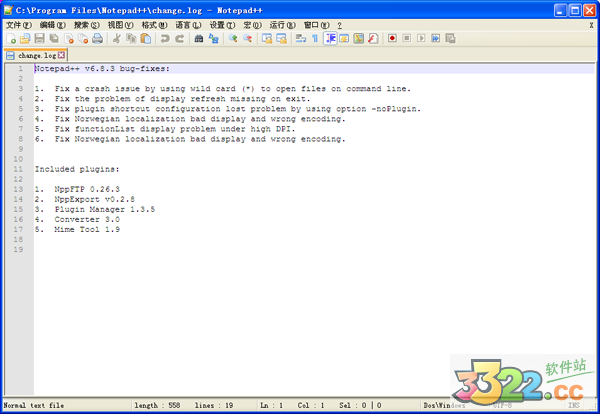600x414 pixels.
Task: Close the change.log tab with red X
Action: 61,55
